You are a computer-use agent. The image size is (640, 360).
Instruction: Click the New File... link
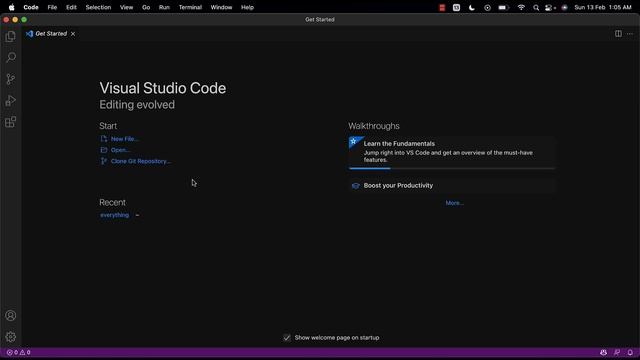(124, 139)
